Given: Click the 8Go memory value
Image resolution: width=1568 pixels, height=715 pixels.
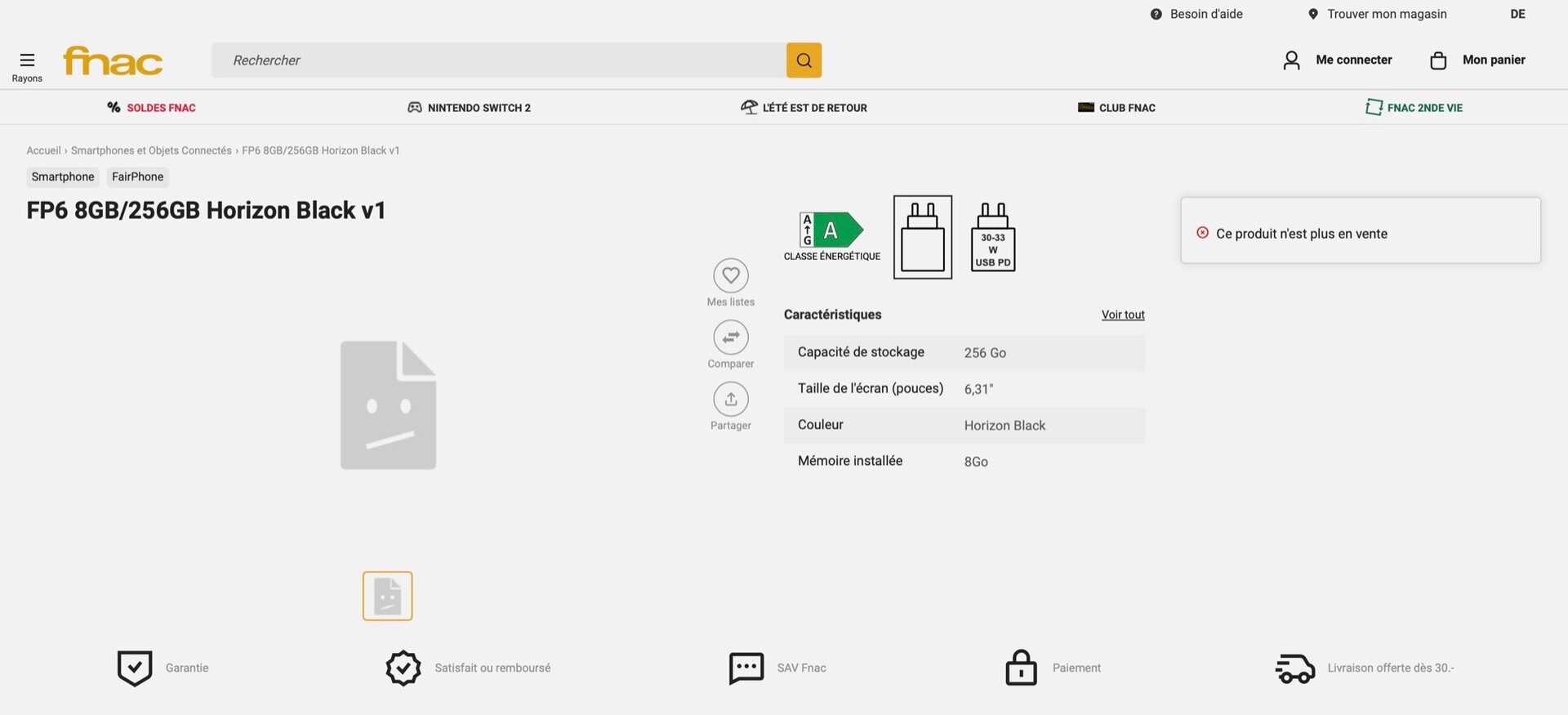Looking at the screenshot, I should coord(976,462).
